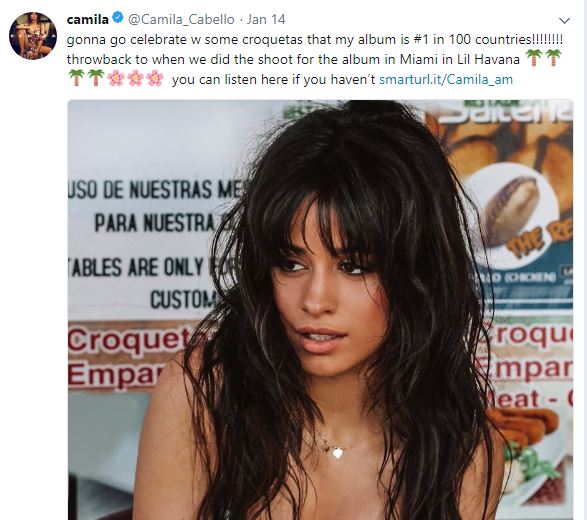
Task: Open the Jan 14 timestamp permalink
Action: (x=266, y=19)
